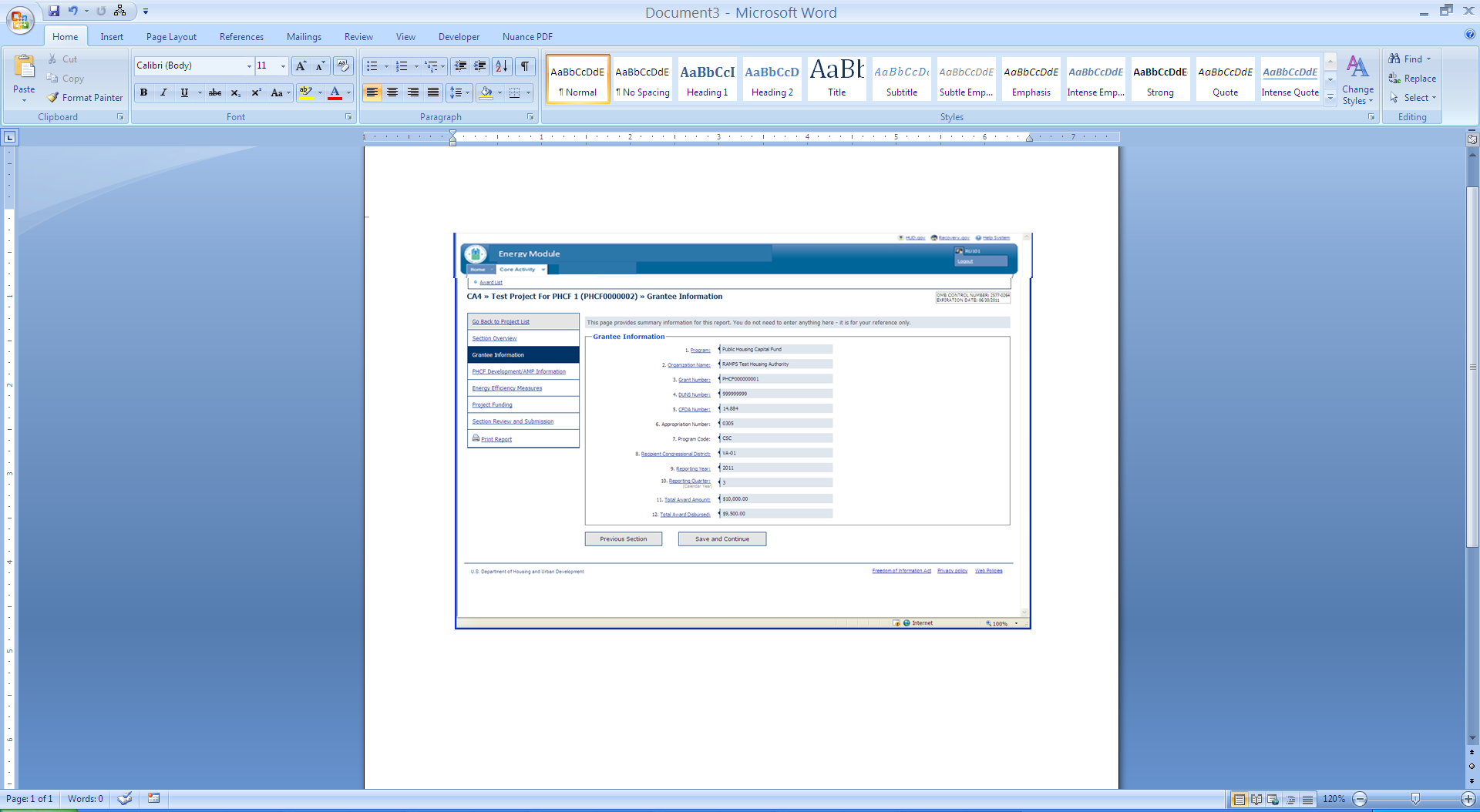Click the proofing errors status icon
Image resolution: width=1480 pixels, height=812 pixels.
pyautogui.click(x=124, y=799)
